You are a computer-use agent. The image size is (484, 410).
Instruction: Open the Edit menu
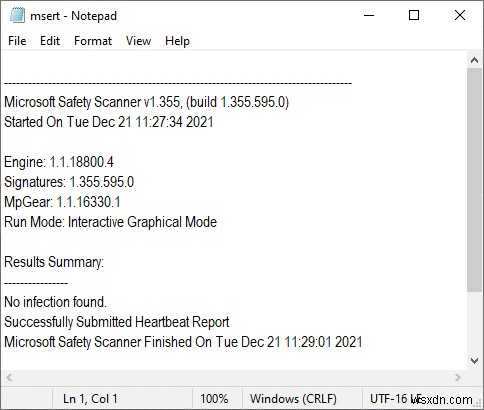tap(50, 41)
